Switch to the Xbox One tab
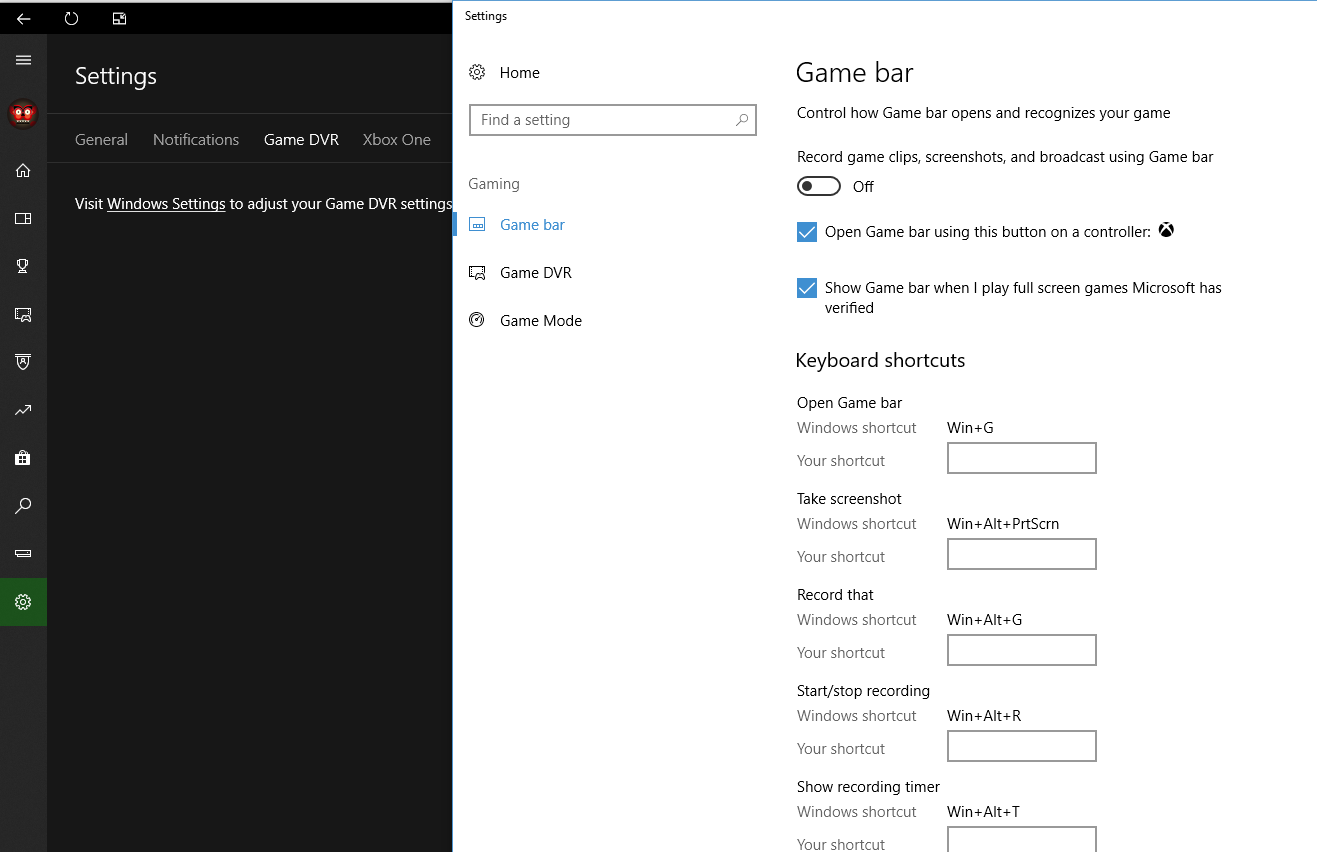 tap(396, 140)
